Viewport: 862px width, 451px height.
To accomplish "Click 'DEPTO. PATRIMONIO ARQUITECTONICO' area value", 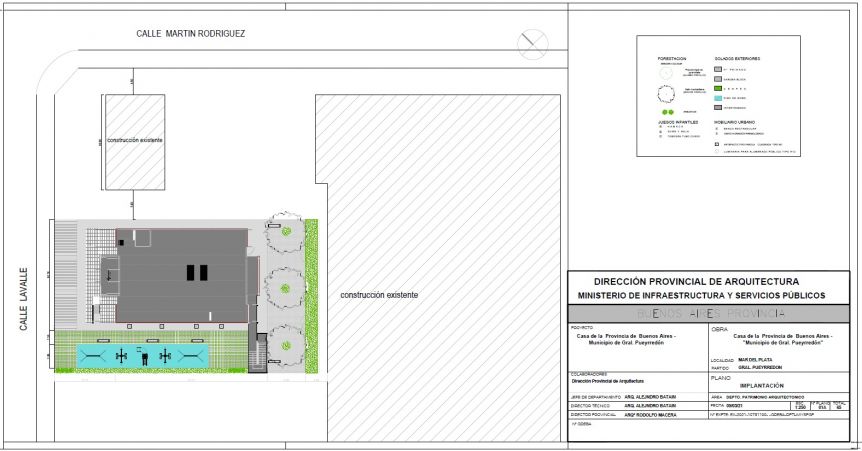I will coord(765,397).
